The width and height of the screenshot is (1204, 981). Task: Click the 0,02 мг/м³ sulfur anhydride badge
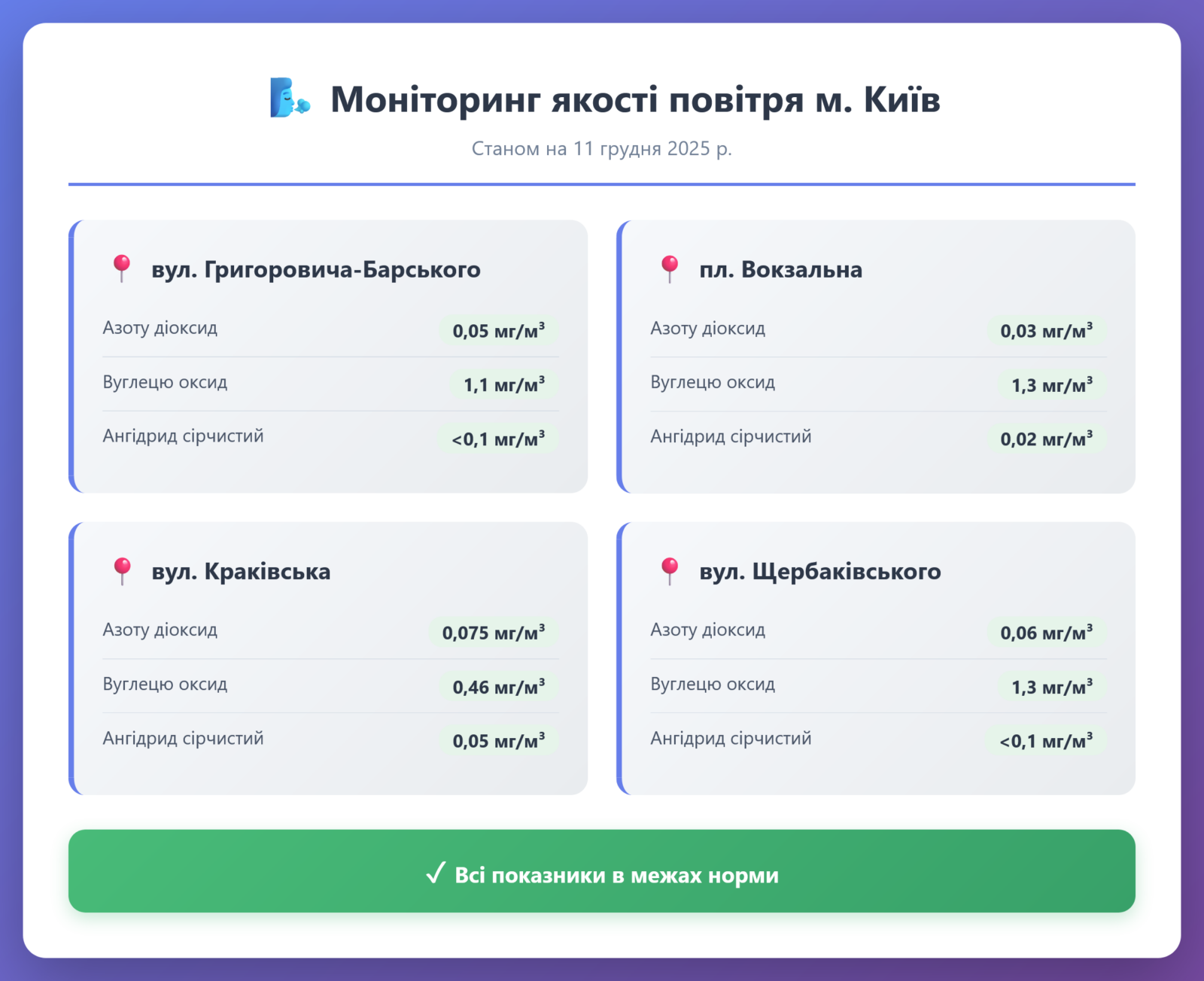[x=1046, y=439]
